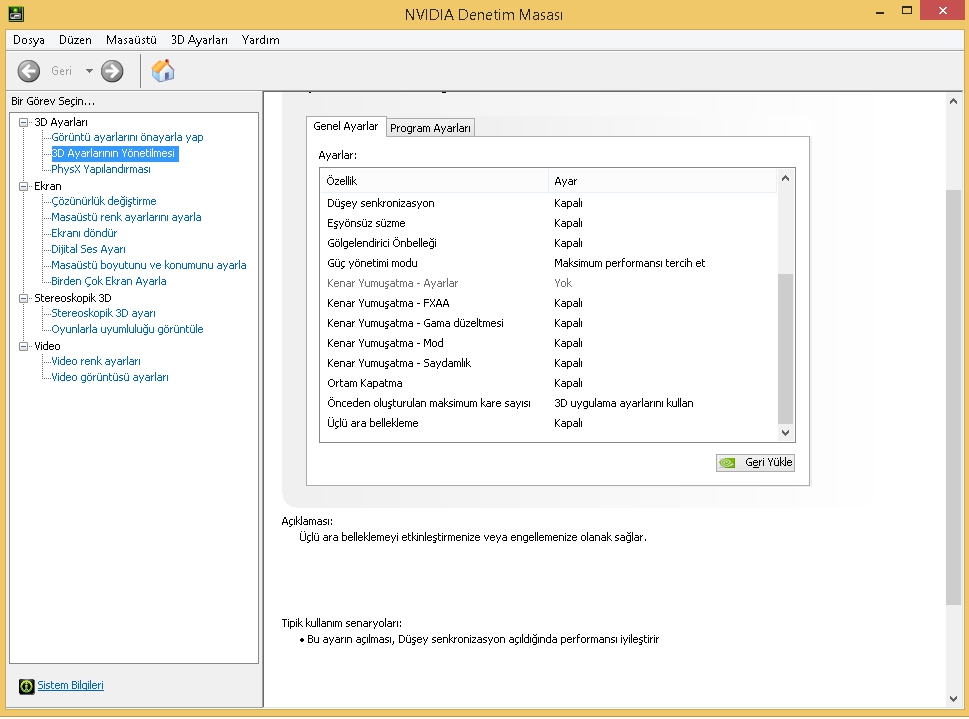Click the Maksimum performansı tercih et value
Viewport: 969px width, 719px height.
tap(629, 263)
